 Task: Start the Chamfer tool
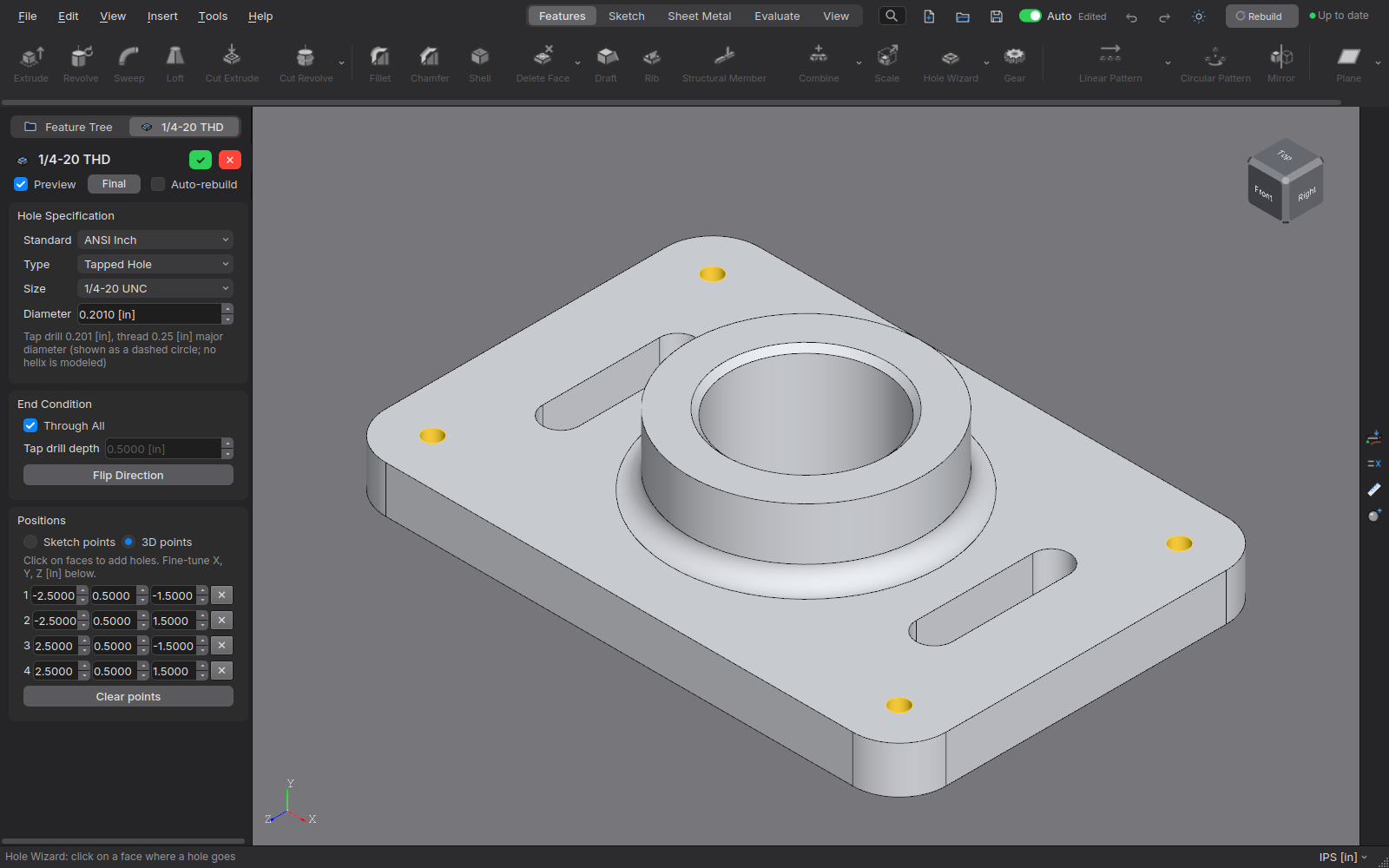point(430,64)
